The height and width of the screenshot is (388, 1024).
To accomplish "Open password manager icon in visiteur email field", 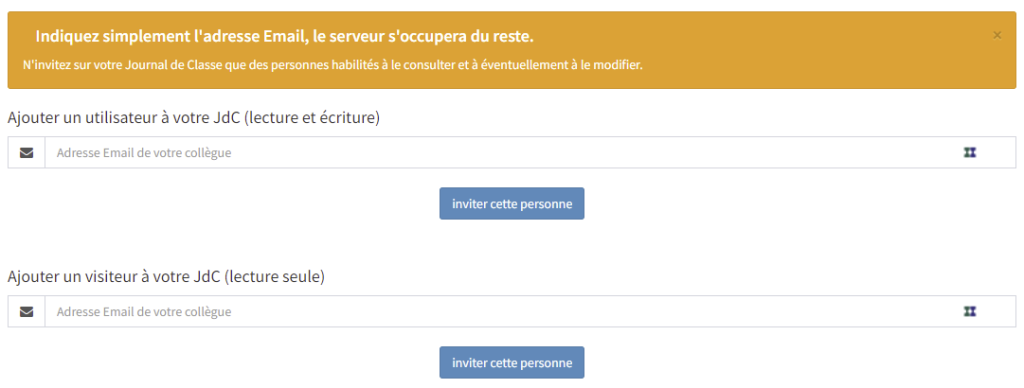I will 970,311.
